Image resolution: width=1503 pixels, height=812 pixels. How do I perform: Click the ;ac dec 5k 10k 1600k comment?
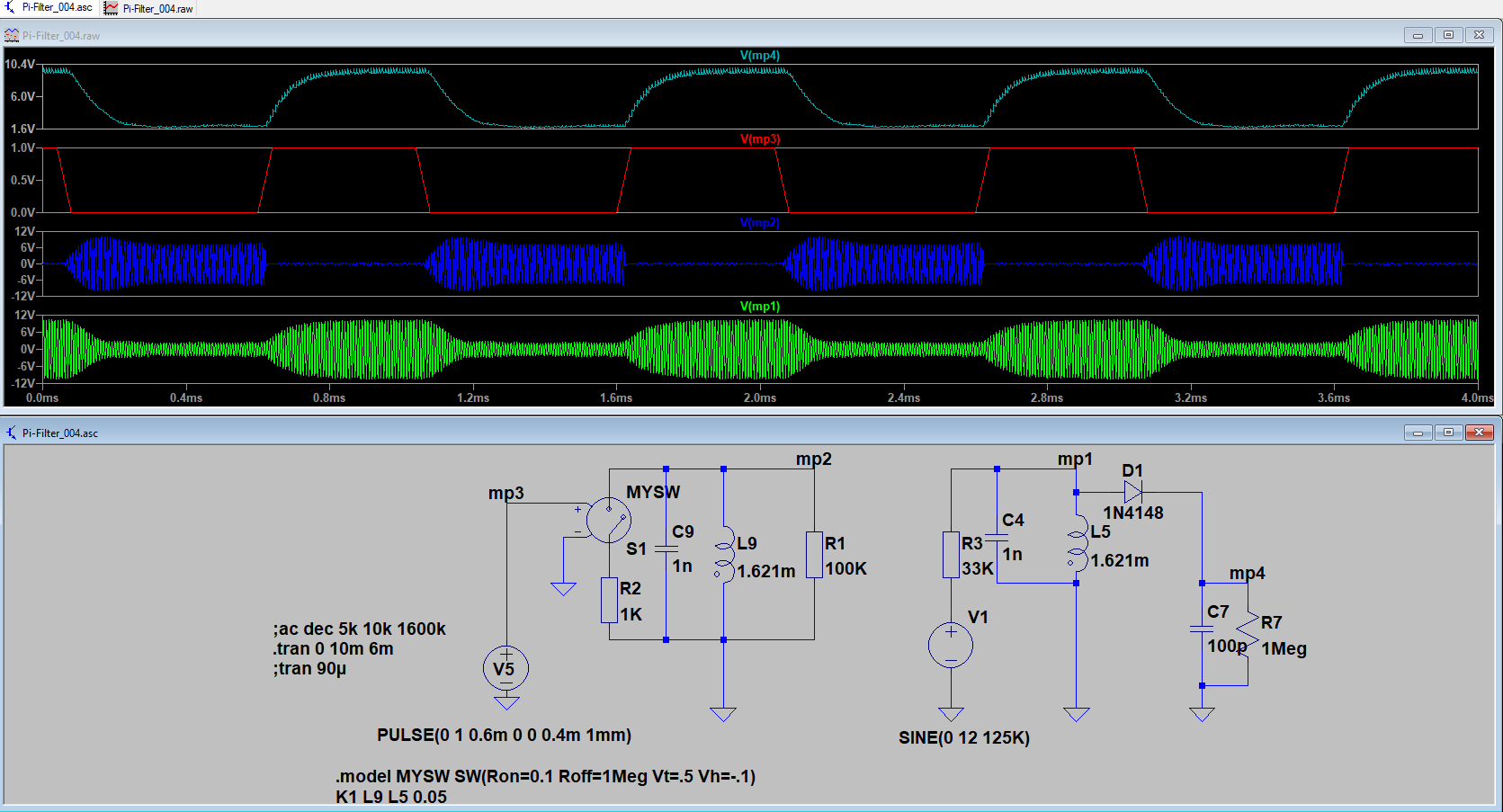pos(360,629)
